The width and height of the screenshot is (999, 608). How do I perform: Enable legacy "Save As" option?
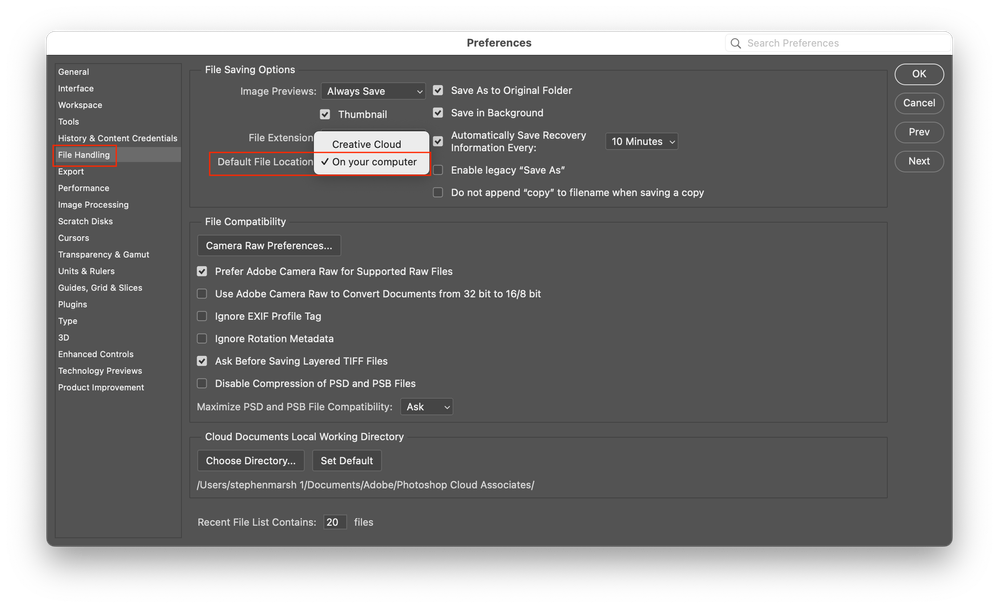coord(438,170)
